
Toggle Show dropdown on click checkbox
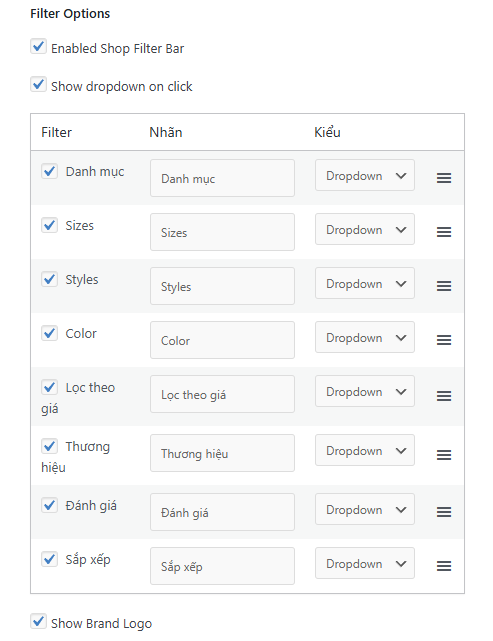coord(38,85)
